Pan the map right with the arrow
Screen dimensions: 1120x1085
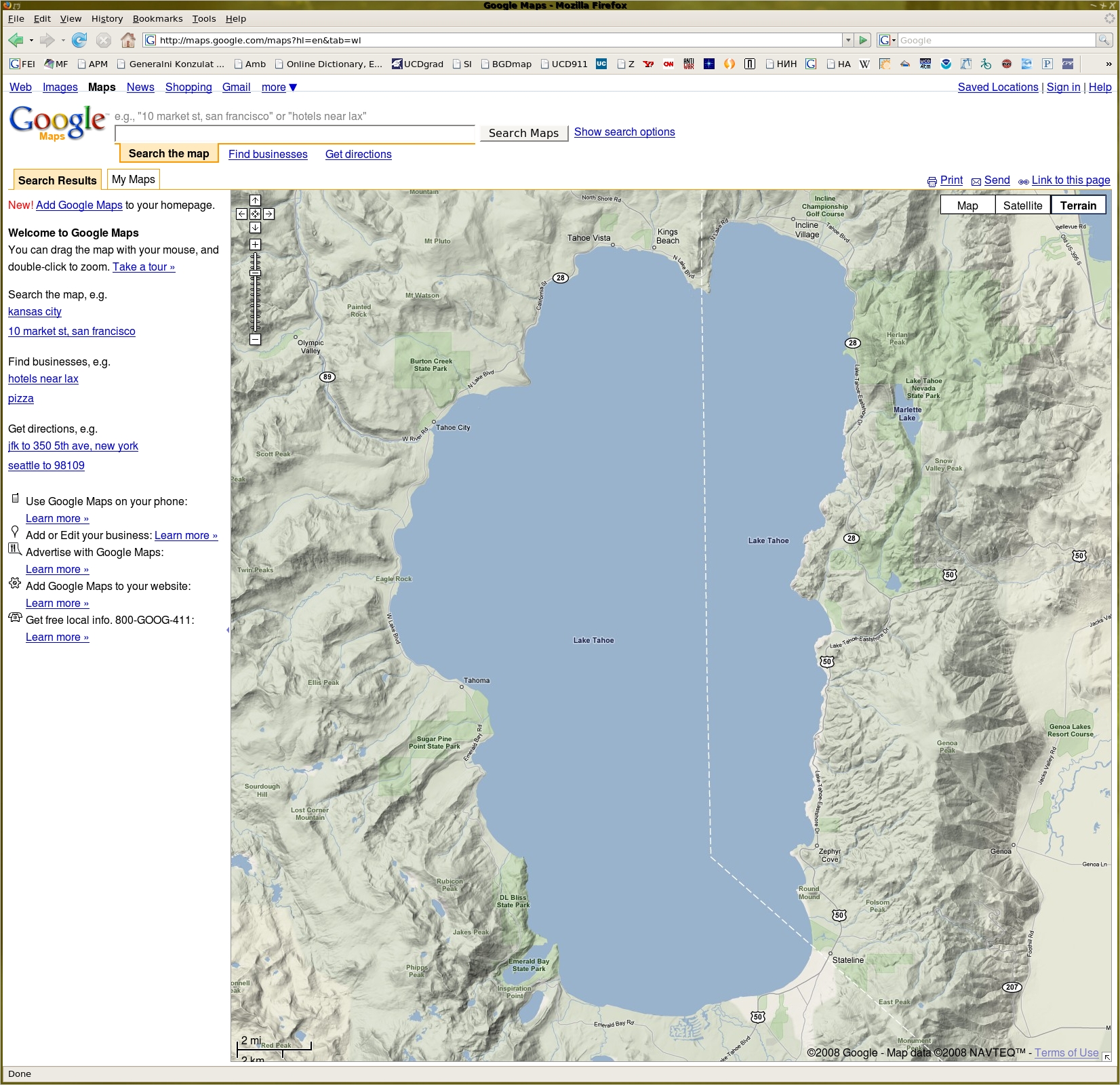(x=269, y=214)
